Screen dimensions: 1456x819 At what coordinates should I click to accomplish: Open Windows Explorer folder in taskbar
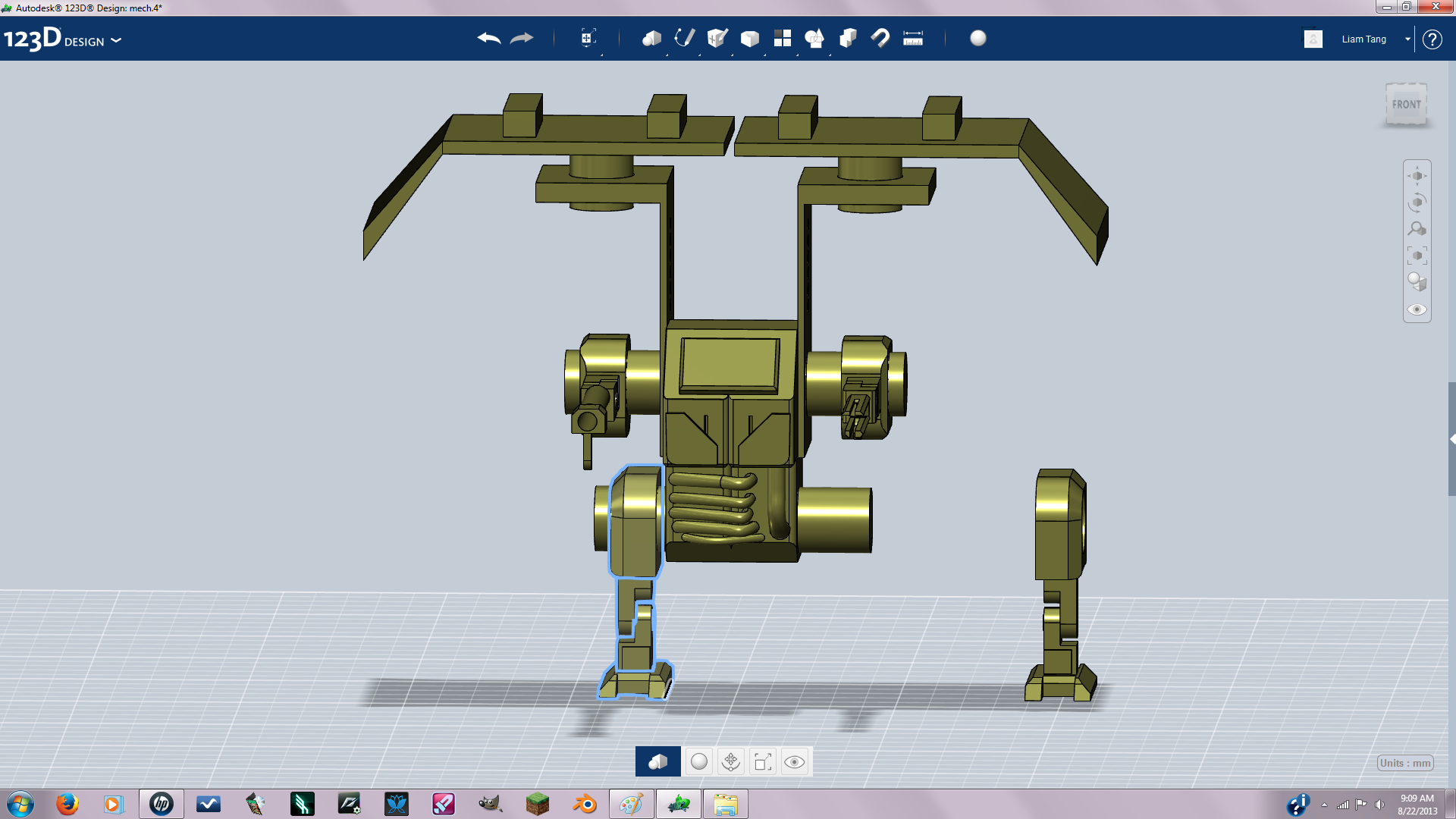tap(726, 804)
